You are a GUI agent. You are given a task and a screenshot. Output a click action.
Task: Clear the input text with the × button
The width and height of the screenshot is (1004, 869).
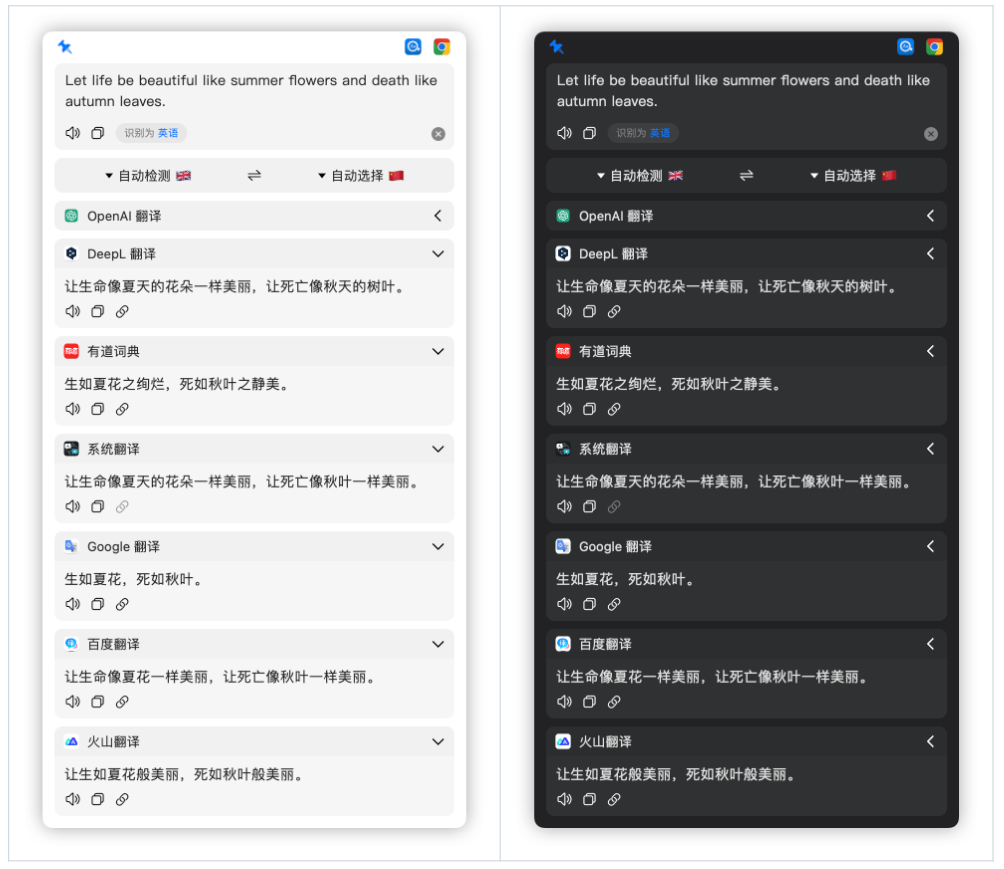438,133
